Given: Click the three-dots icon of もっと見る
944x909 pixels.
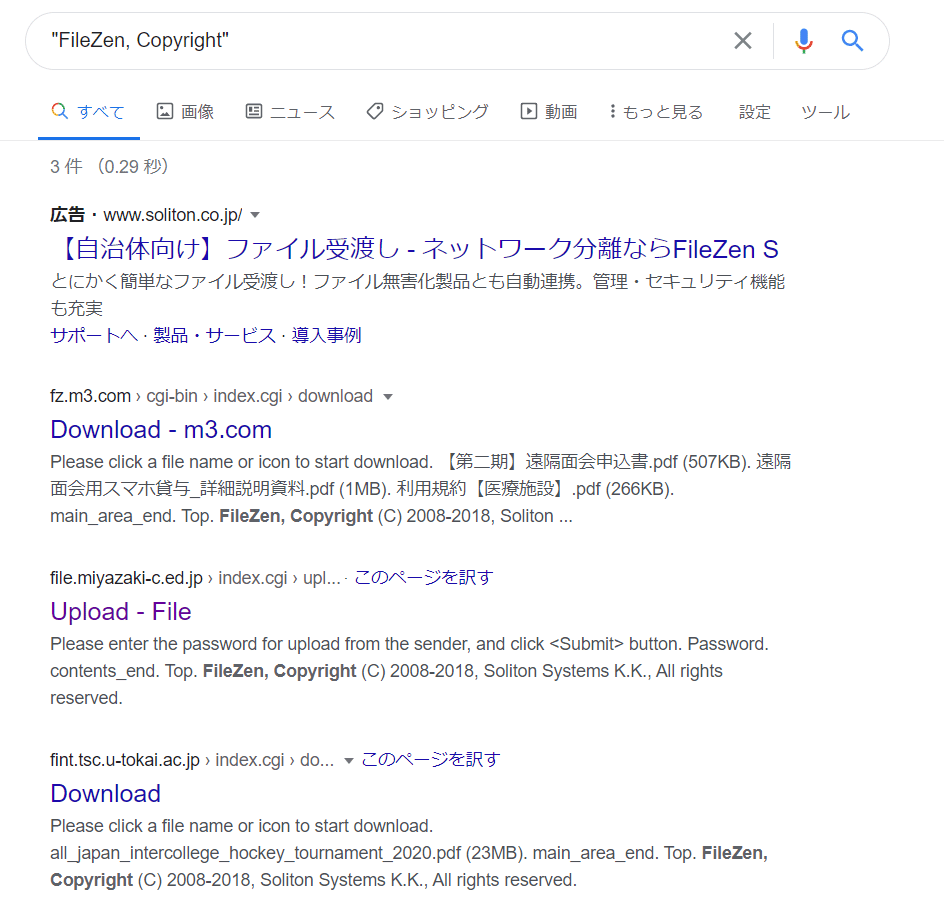Looking at the screenshot, I should 612,111.
